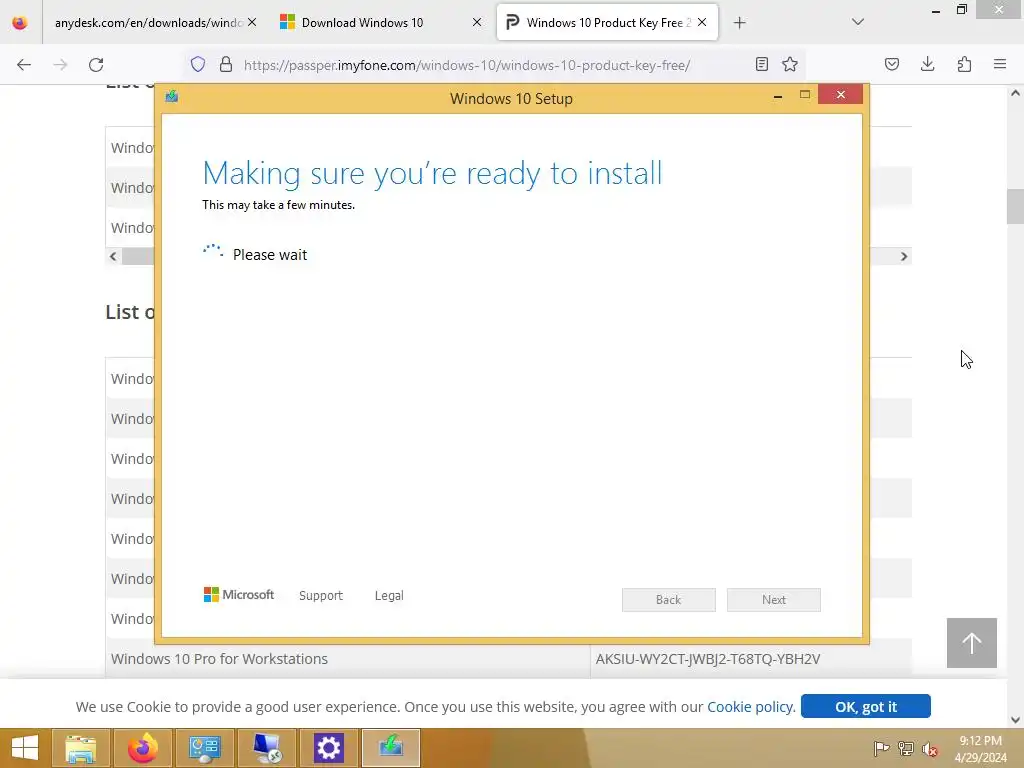This screenshot has height=768, width=1024.
Task: Open the Pocket save icon
Action: pos(891,64)
